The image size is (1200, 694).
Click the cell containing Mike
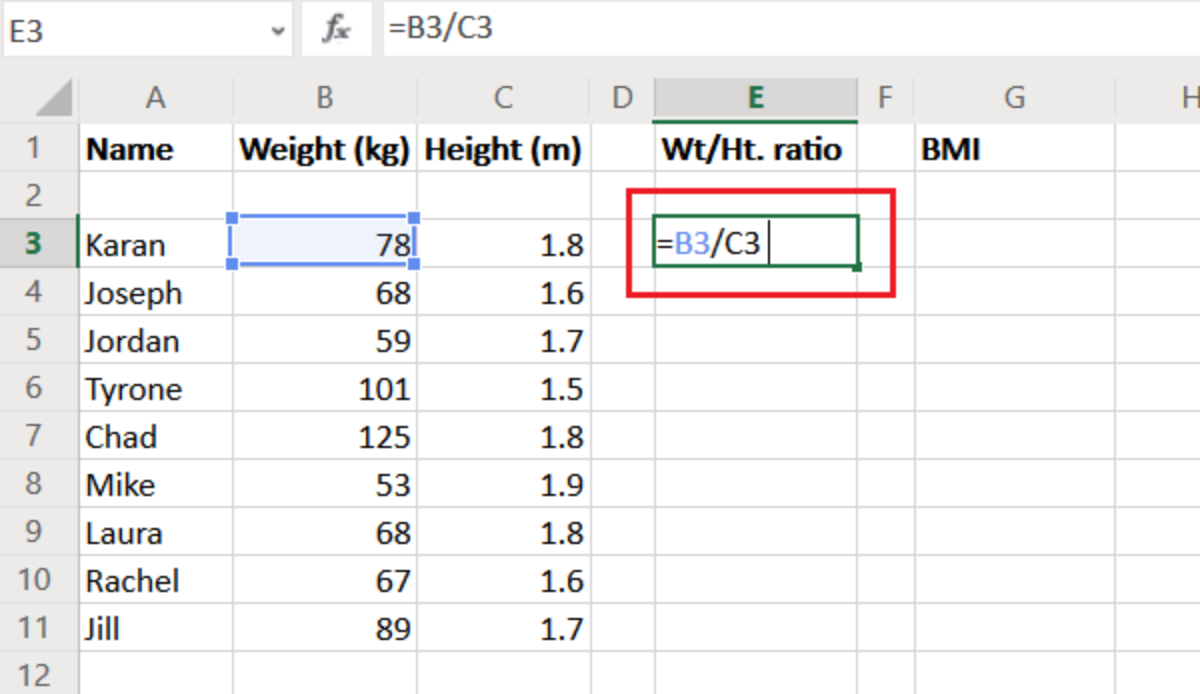(156, 484)
